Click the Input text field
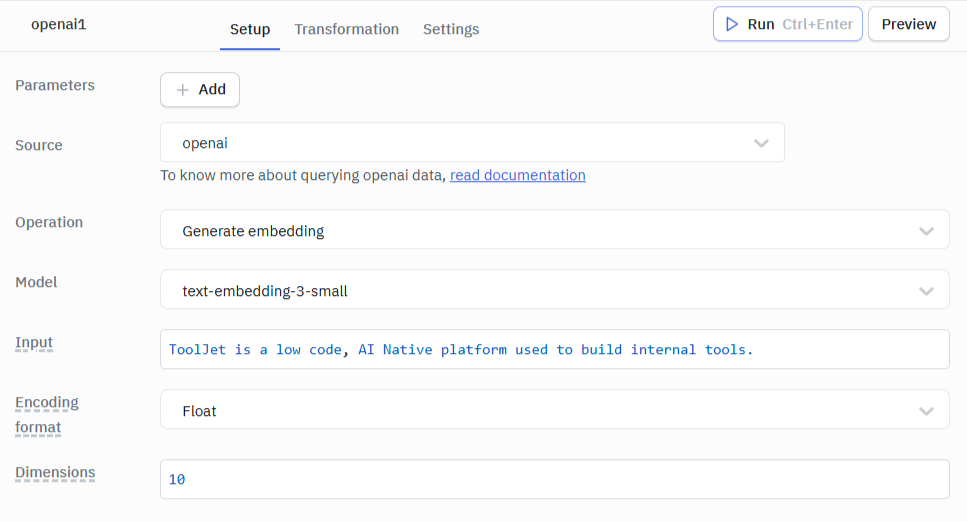 (554, 349)
